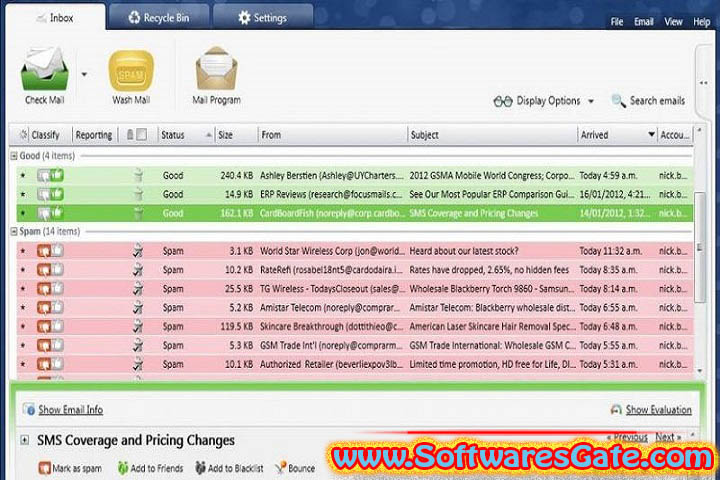Sort by From column header
Image resolution: width=720 pixels, height=480 pixels.
point(332,135)
